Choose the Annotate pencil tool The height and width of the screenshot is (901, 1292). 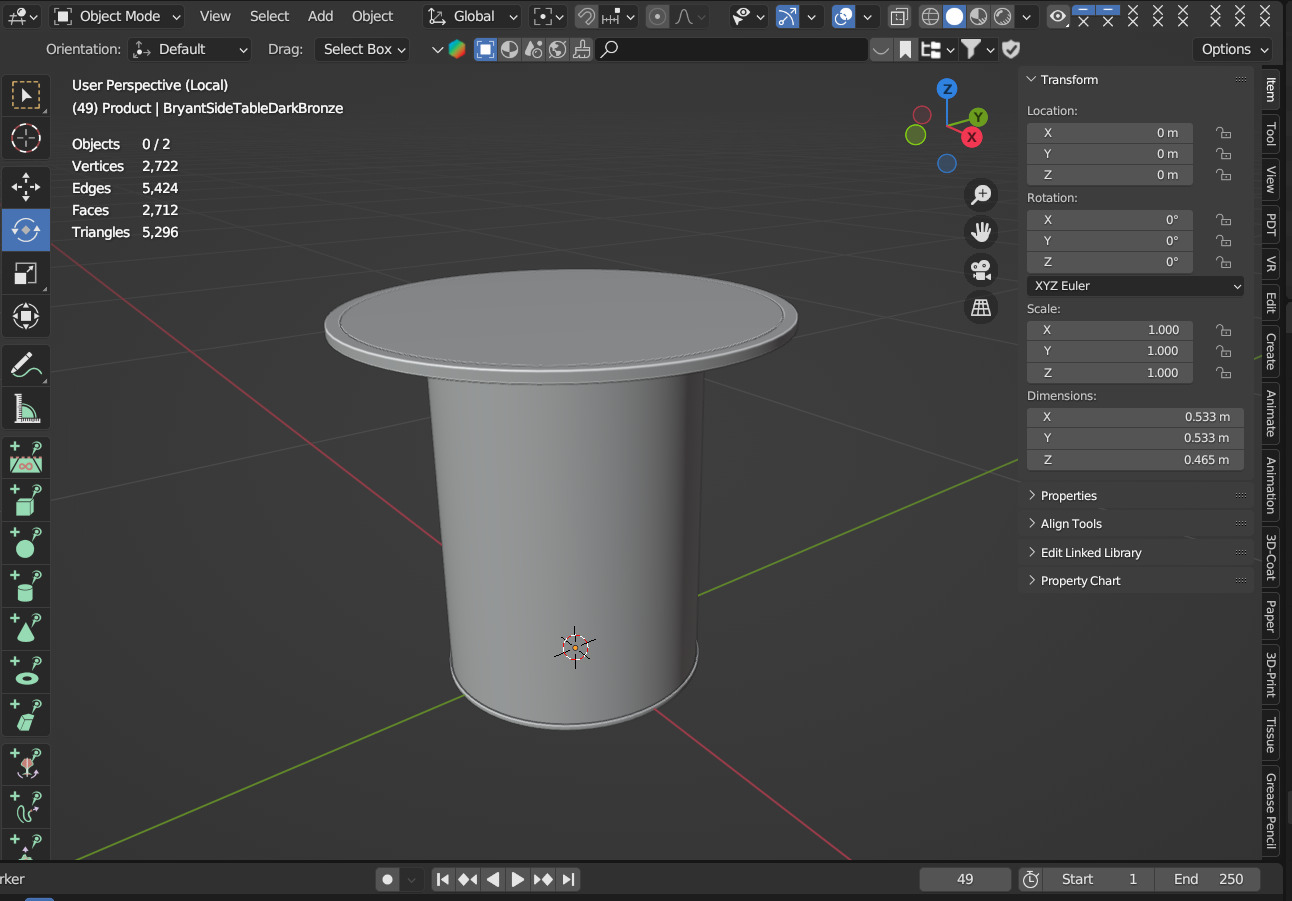[x=26, y=365]
